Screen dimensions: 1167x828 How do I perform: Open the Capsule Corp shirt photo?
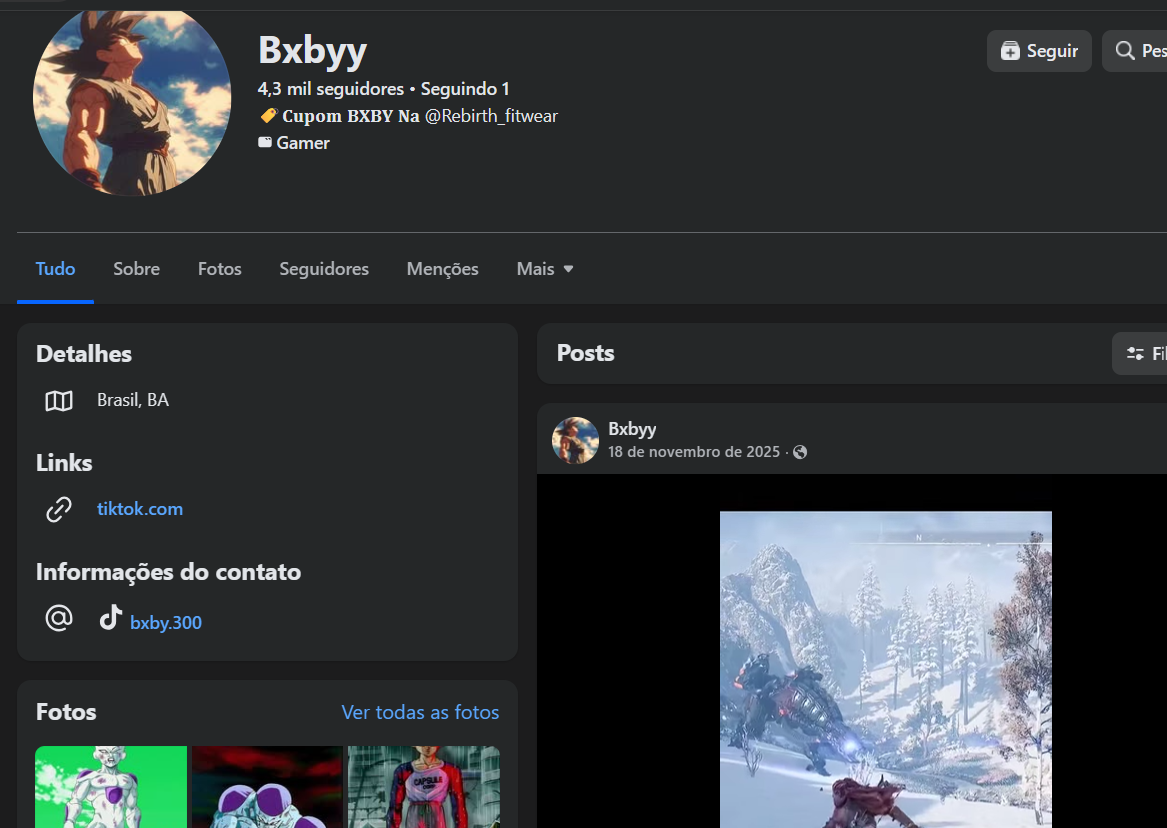tap(423, 787)
